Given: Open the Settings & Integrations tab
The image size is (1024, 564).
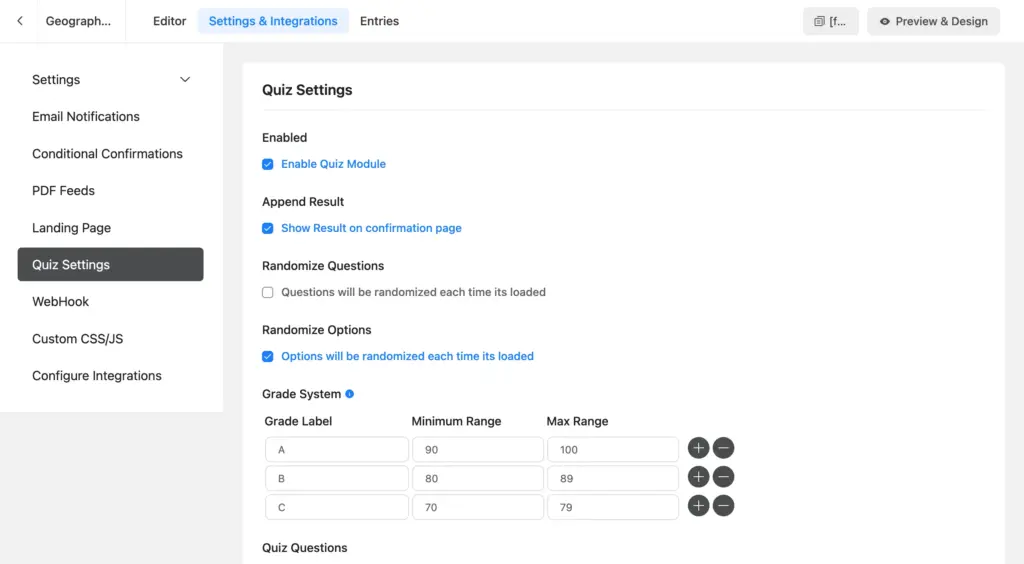Looking at the screenshot, I should pyautogui.click(x=273, y=21).
